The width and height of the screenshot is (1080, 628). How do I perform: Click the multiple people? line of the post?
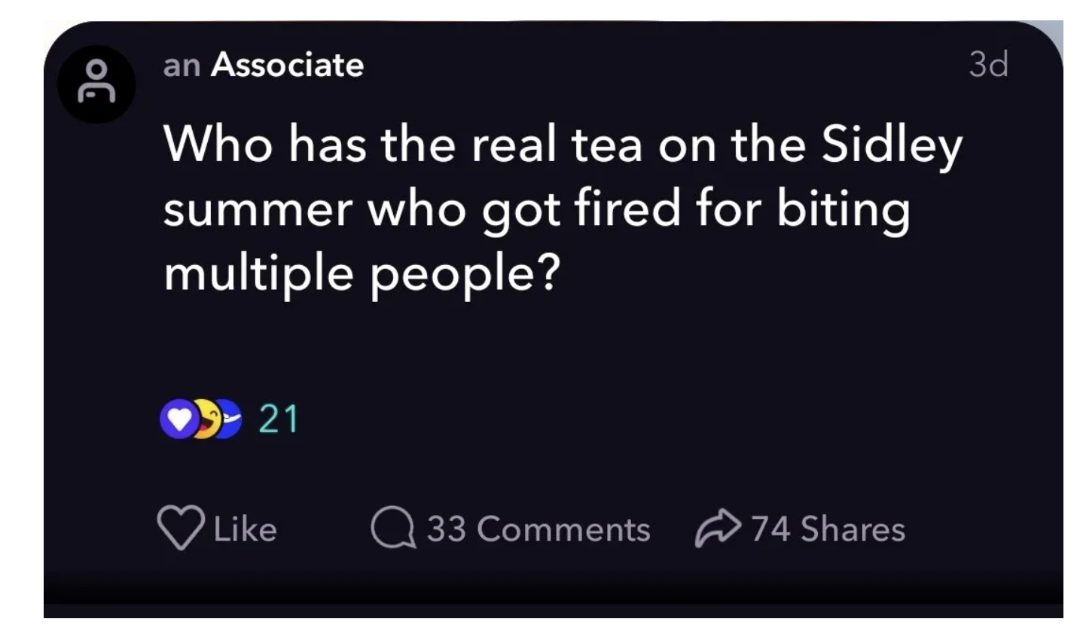pos(360,271)
